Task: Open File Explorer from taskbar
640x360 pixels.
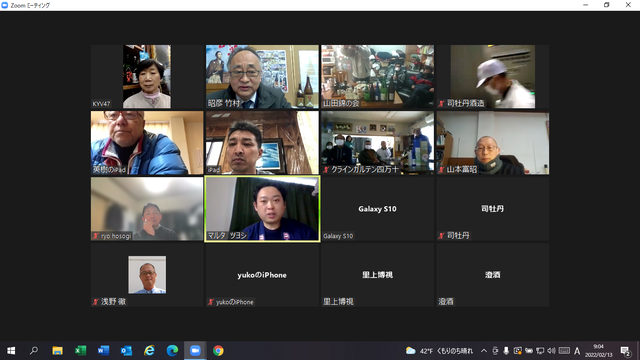Action: tap(57, 351)
